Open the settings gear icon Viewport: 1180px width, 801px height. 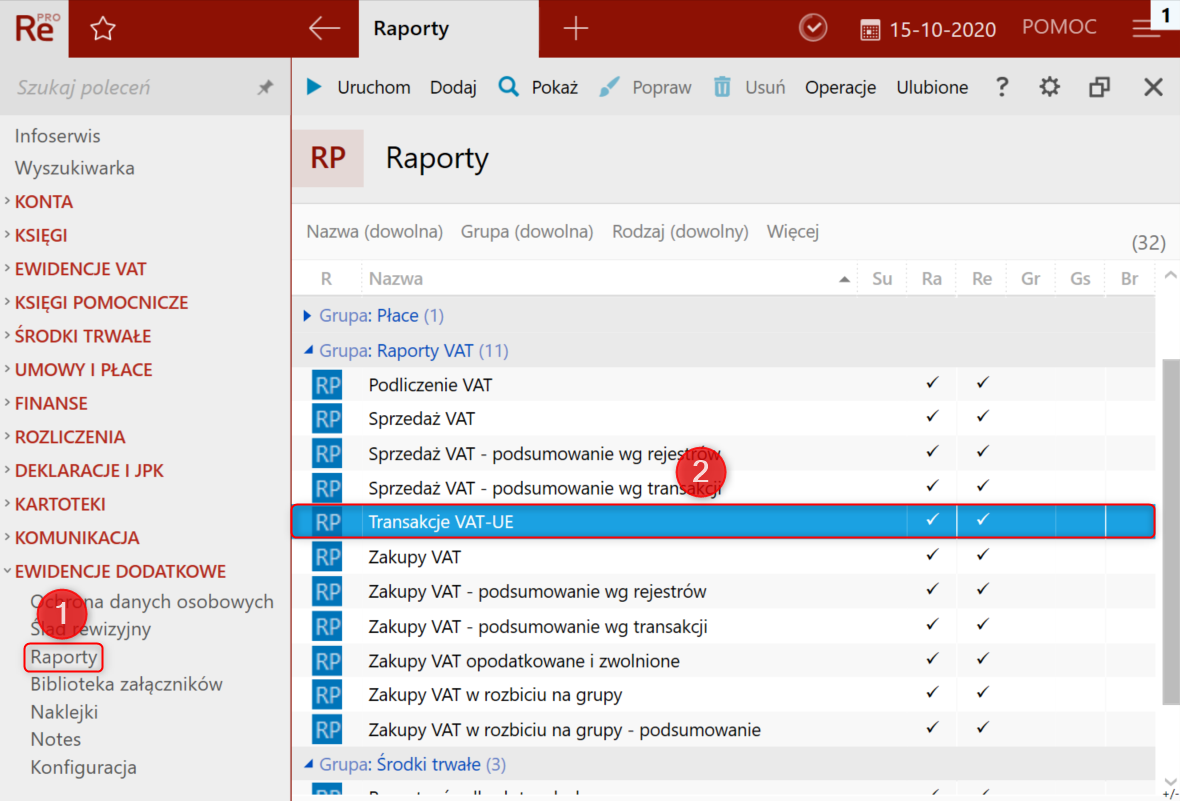coord(1049,87)
